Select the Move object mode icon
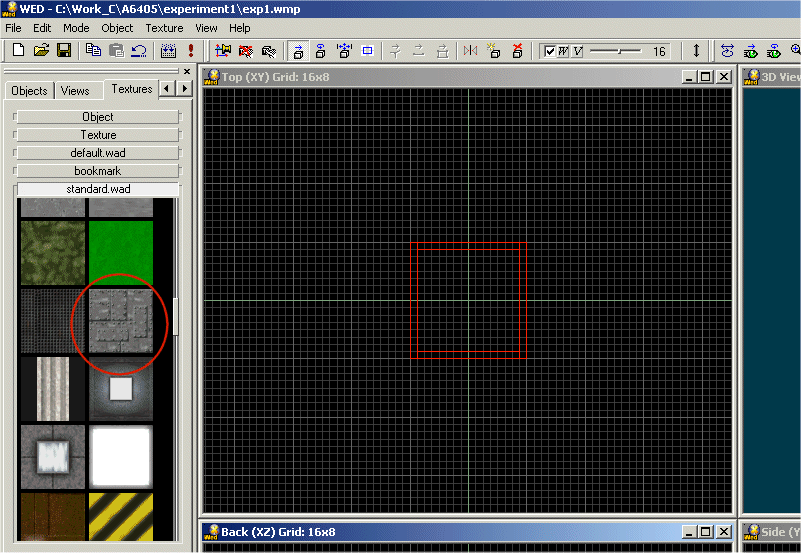 298,51
